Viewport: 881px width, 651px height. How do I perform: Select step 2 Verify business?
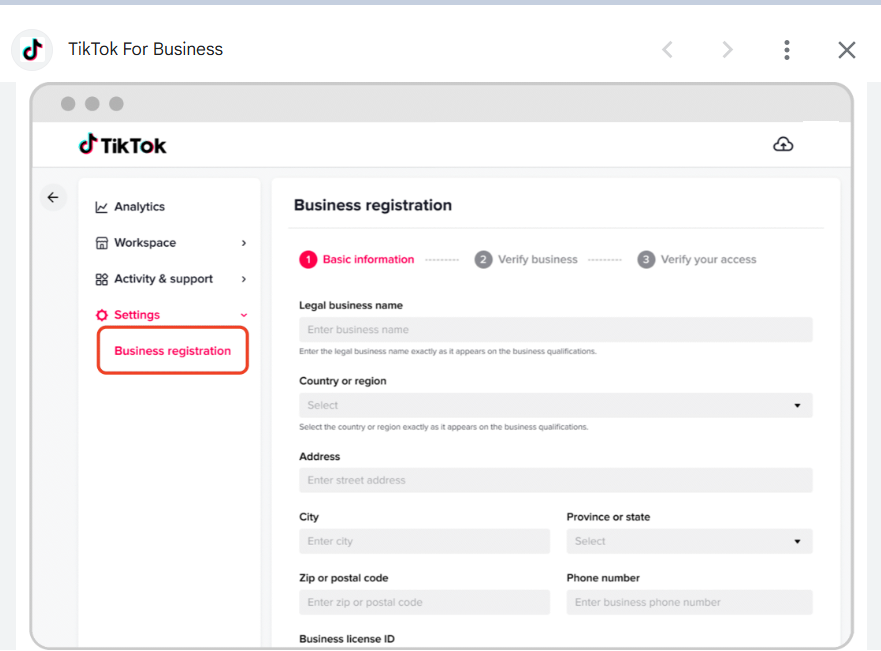coord(526,260)
